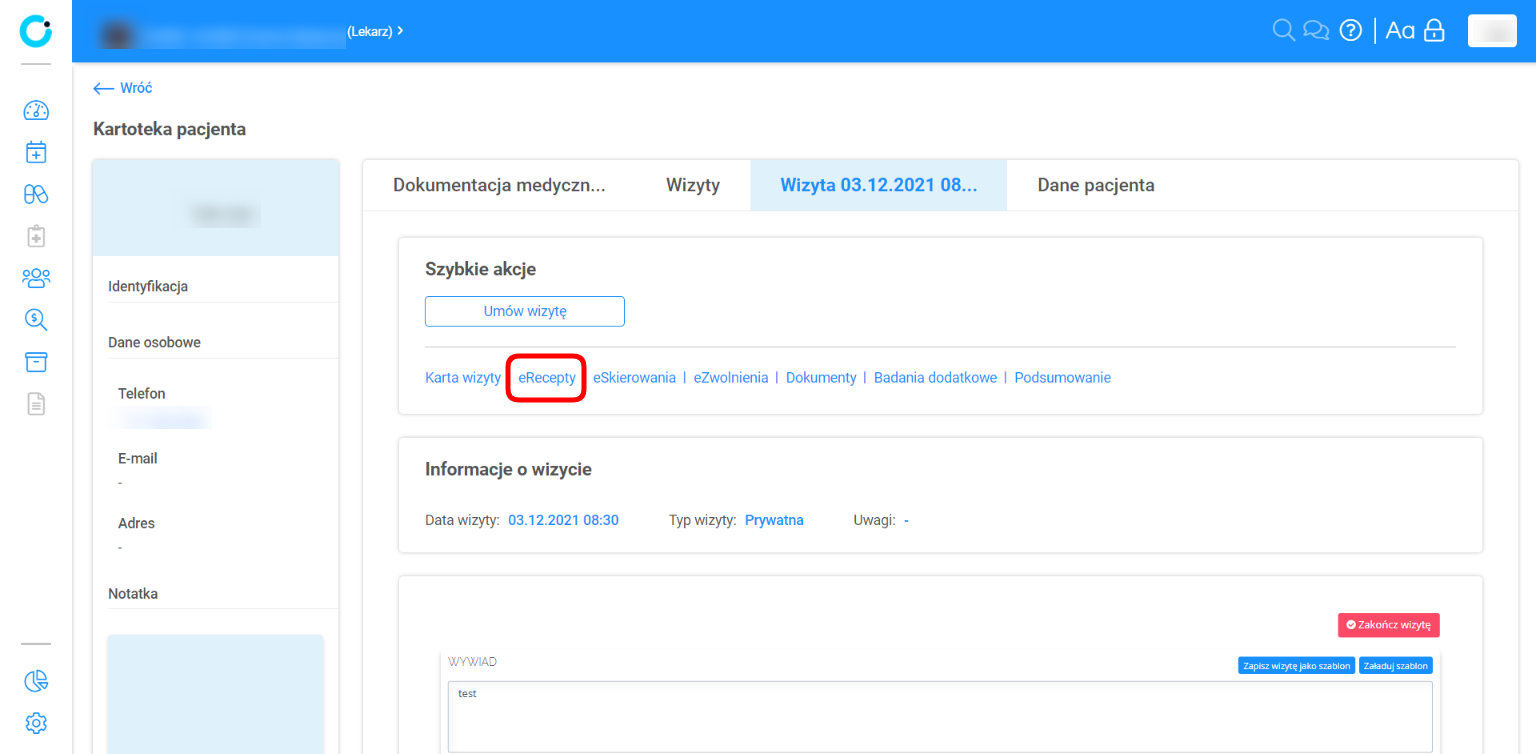Screen dimensions: 1536x754
Task: Open the user avatar menu in header
Action: 1493,31
